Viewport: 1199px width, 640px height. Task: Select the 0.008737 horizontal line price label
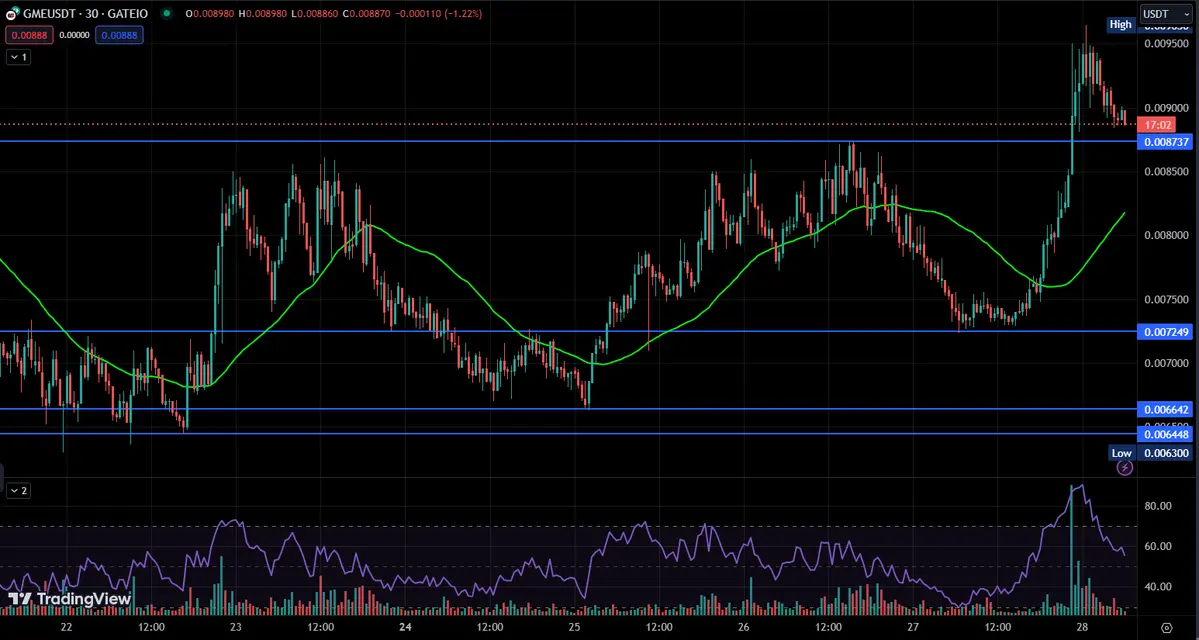1165,142
